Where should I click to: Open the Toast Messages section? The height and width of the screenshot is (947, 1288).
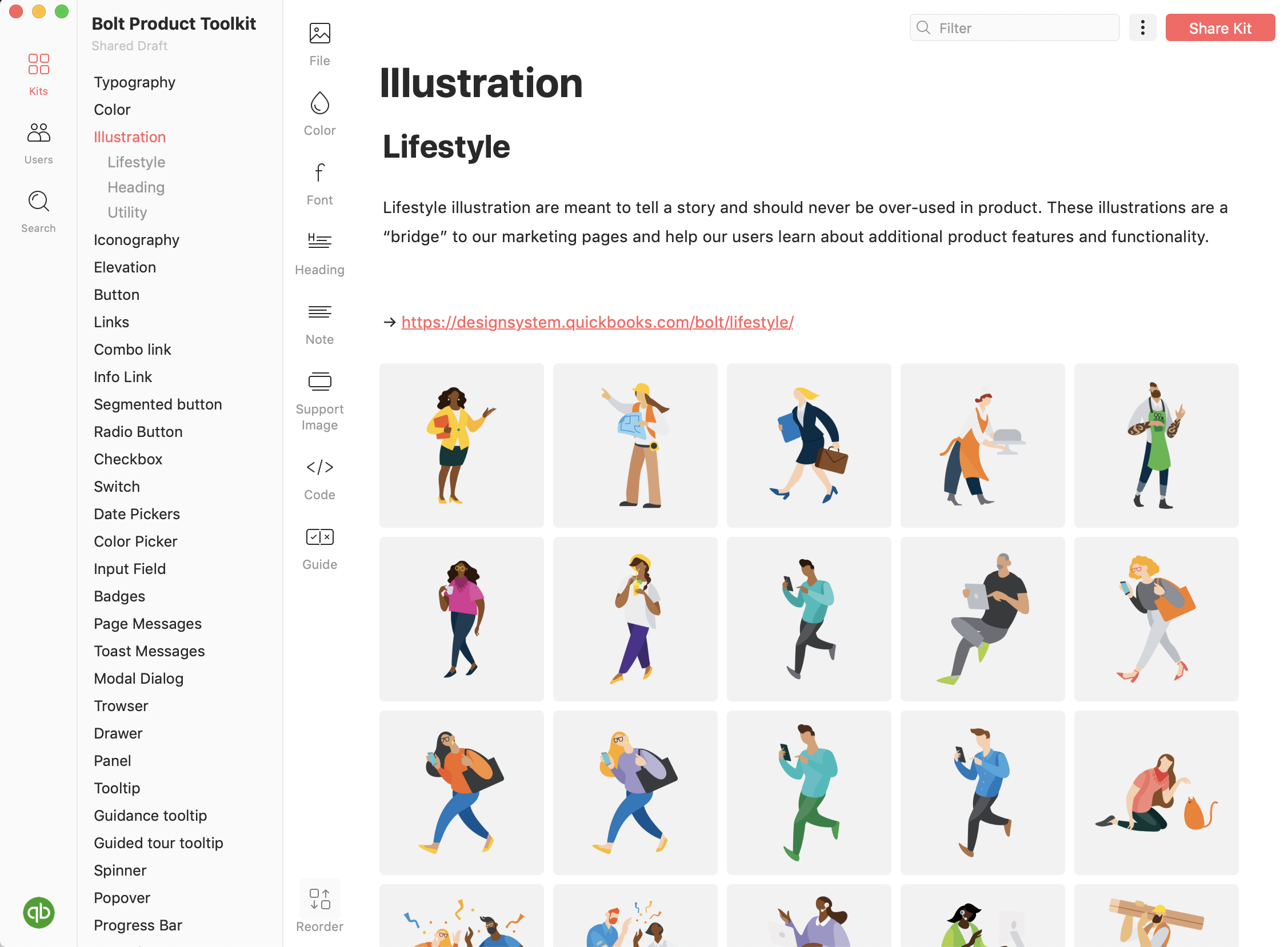149,651
